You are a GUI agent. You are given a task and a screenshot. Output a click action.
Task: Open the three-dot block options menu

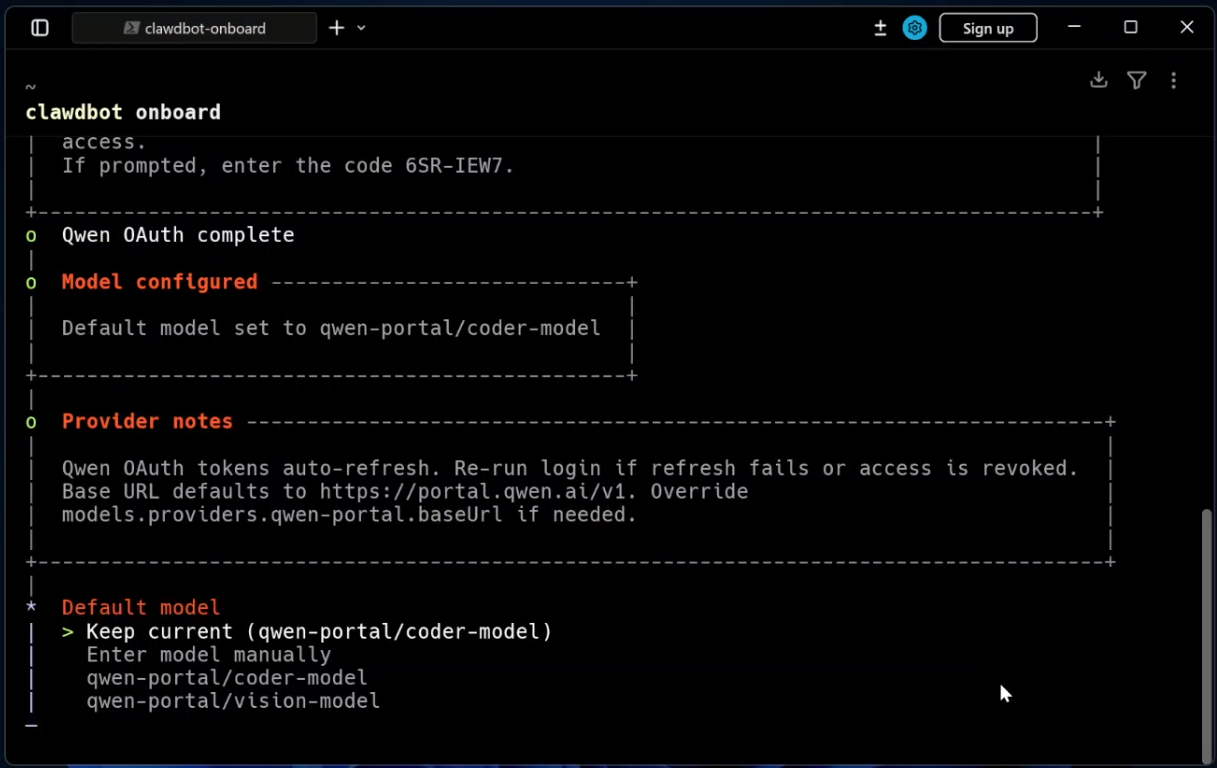click(1174, 80)
